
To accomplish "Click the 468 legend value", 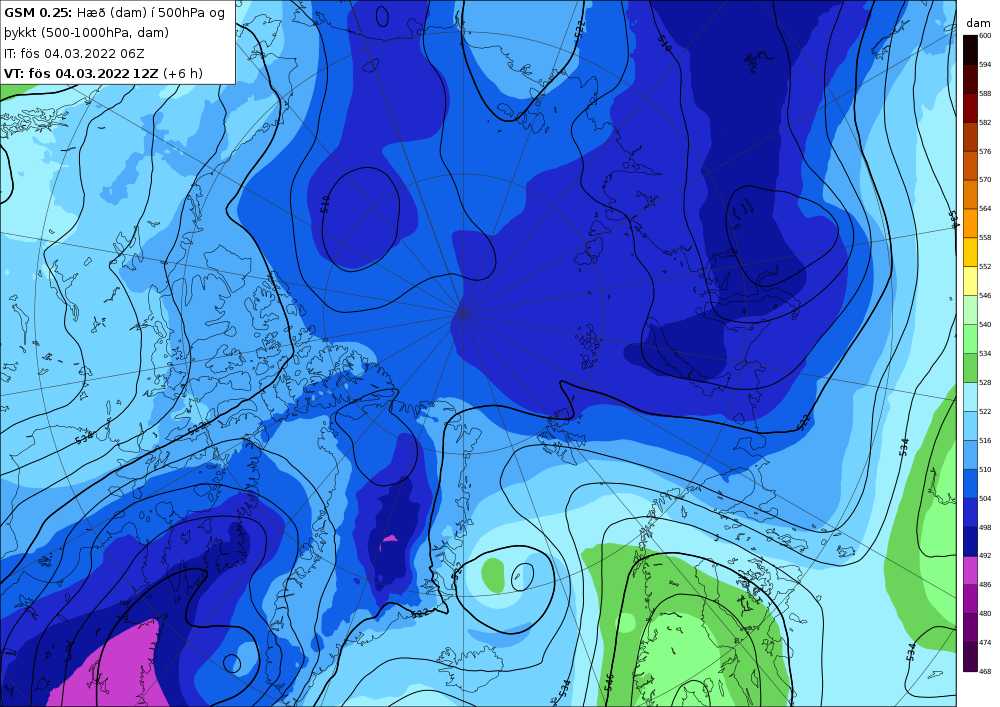I will click(x=985, y=671).
